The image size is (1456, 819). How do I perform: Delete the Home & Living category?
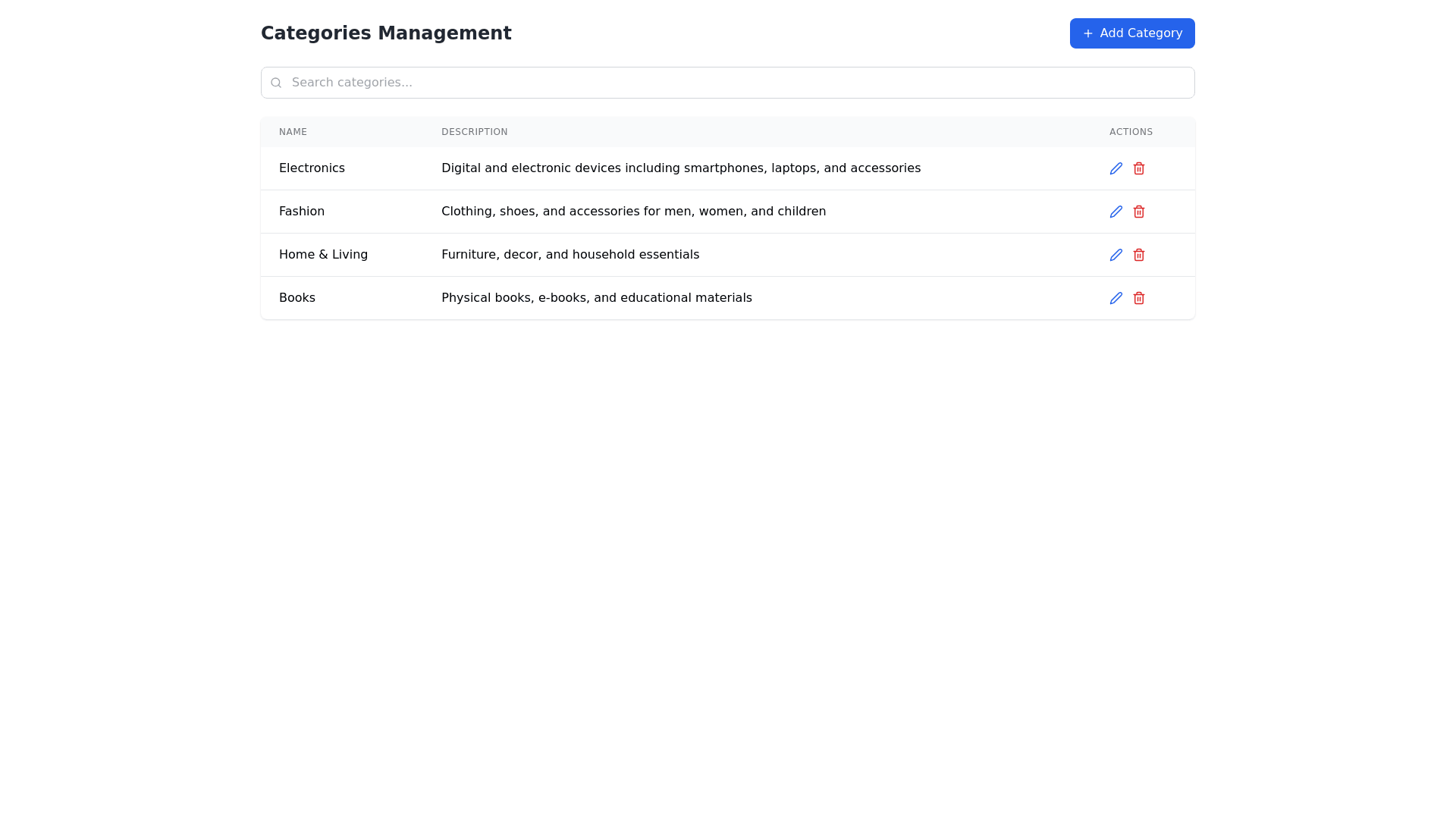point(1138,255)
